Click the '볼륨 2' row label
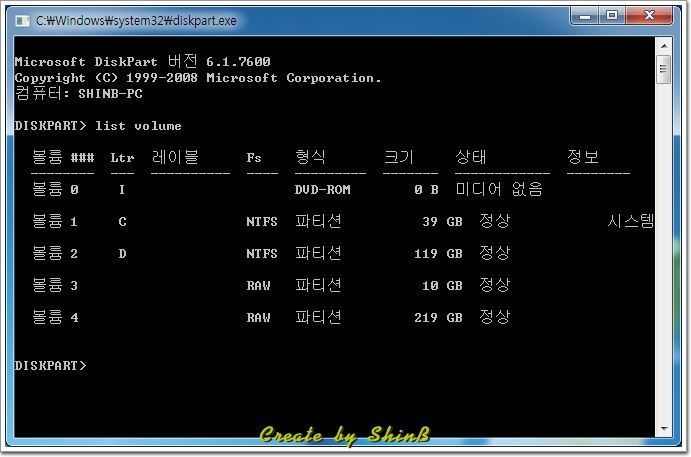Viewport: 691px width, 457px height. pyautogui.click(x=55, y=253)
